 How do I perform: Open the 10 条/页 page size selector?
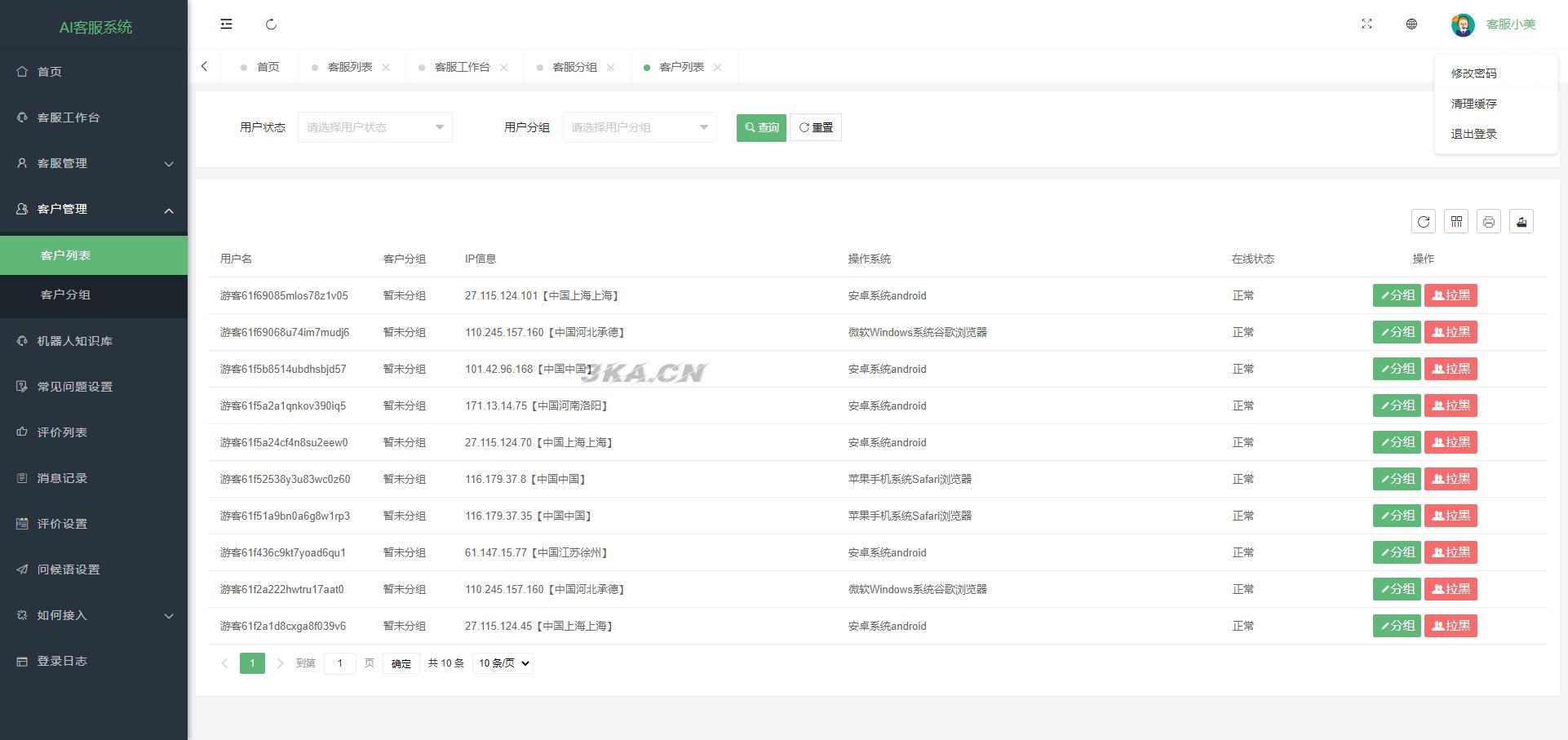[503, 663]
